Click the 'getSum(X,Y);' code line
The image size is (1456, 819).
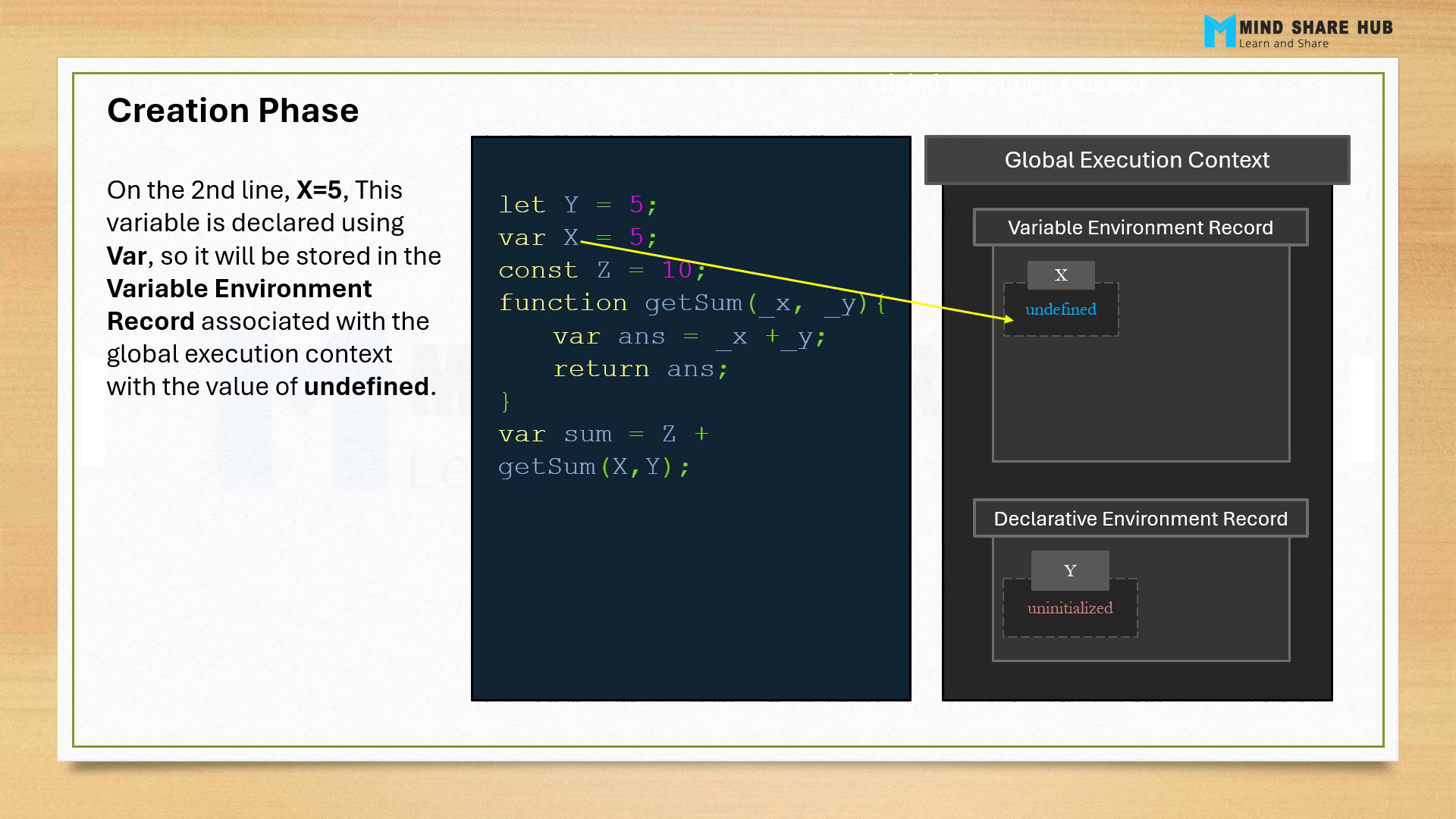pos(595,467)
